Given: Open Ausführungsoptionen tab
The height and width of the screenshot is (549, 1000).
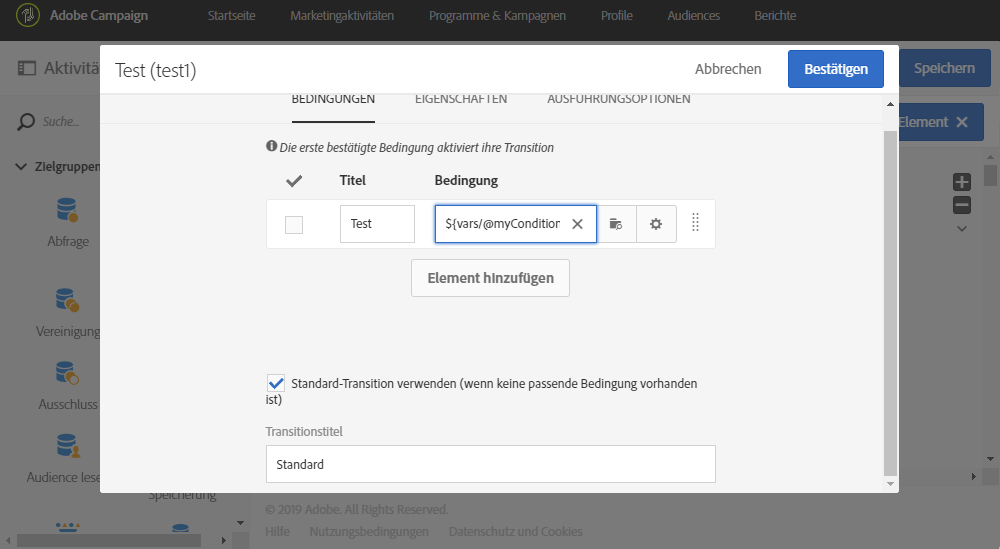Looking at the screenshot, I should point(618,99).
